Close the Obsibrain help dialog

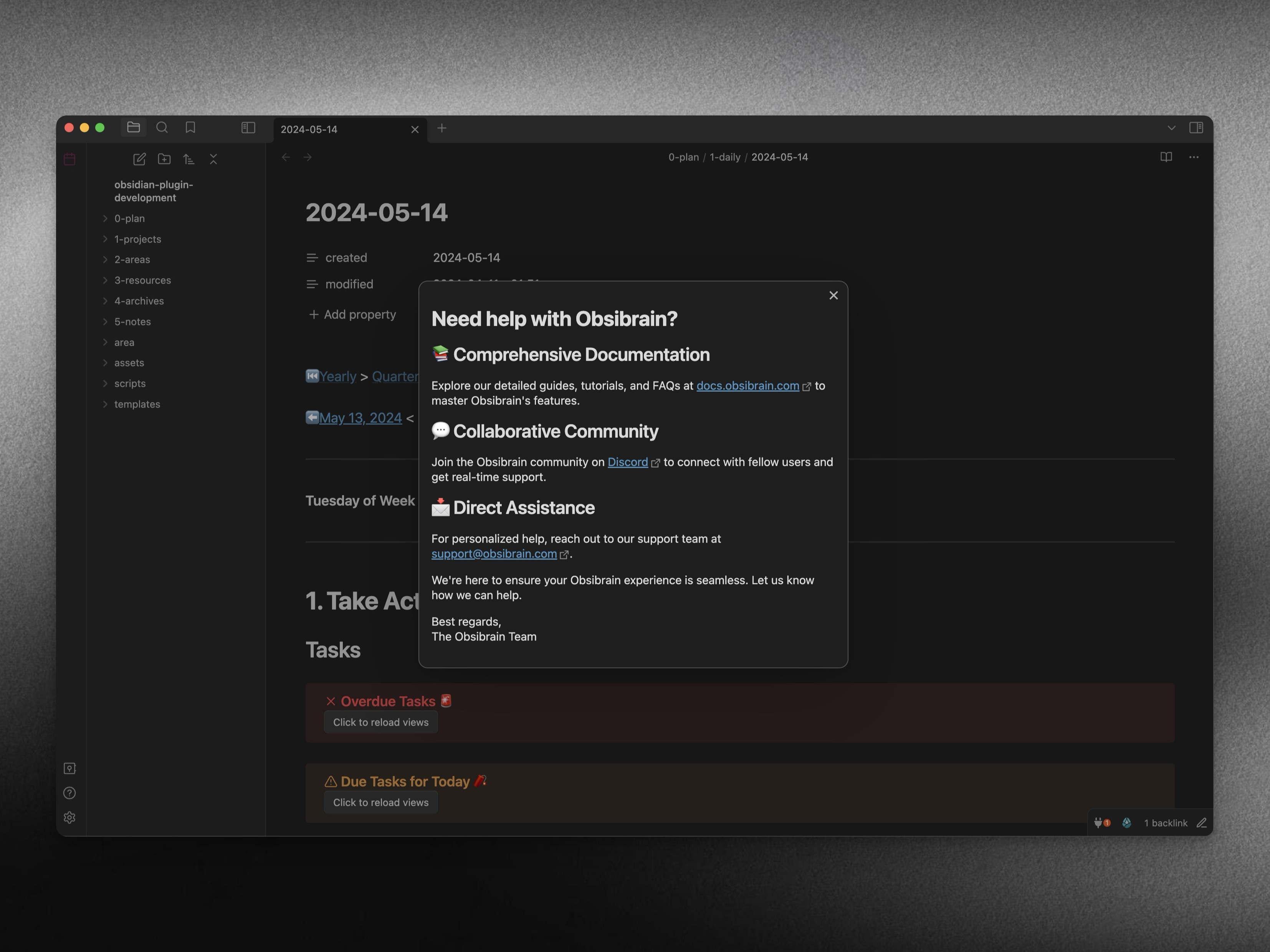(x=833, y=295)
